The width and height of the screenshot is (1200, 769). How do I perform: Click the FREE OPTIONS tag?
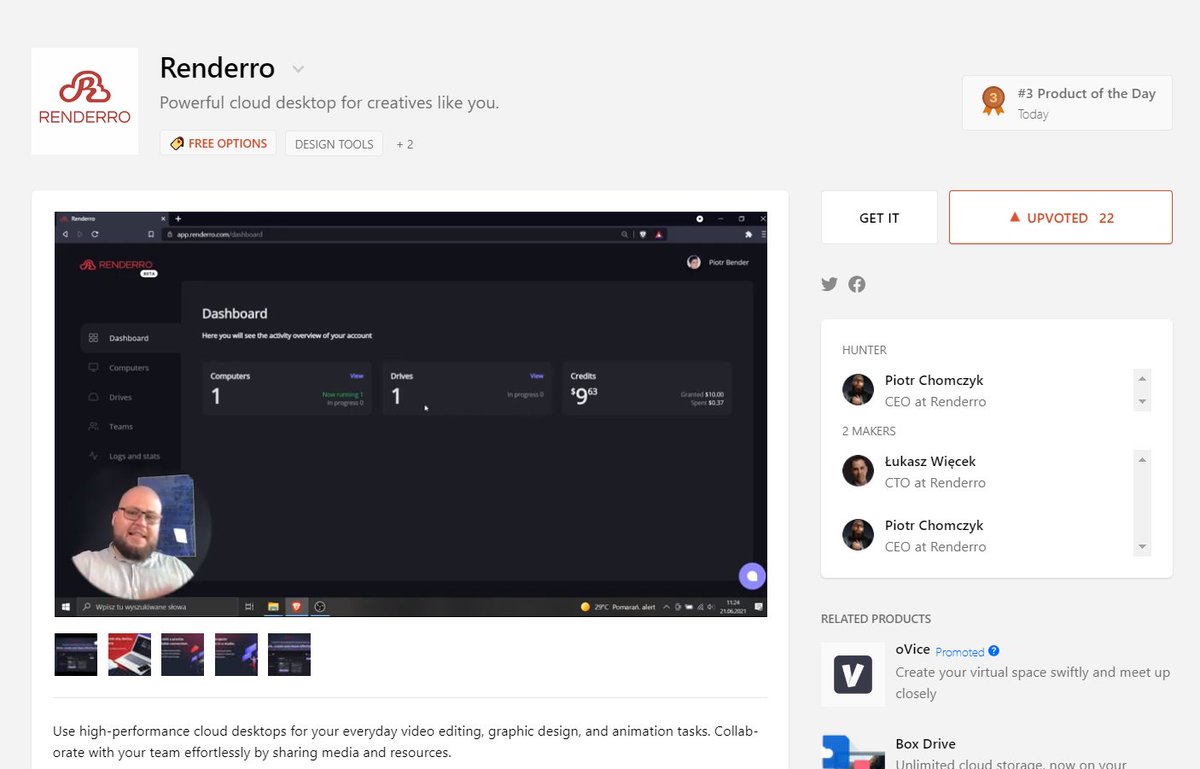[218, 143]
